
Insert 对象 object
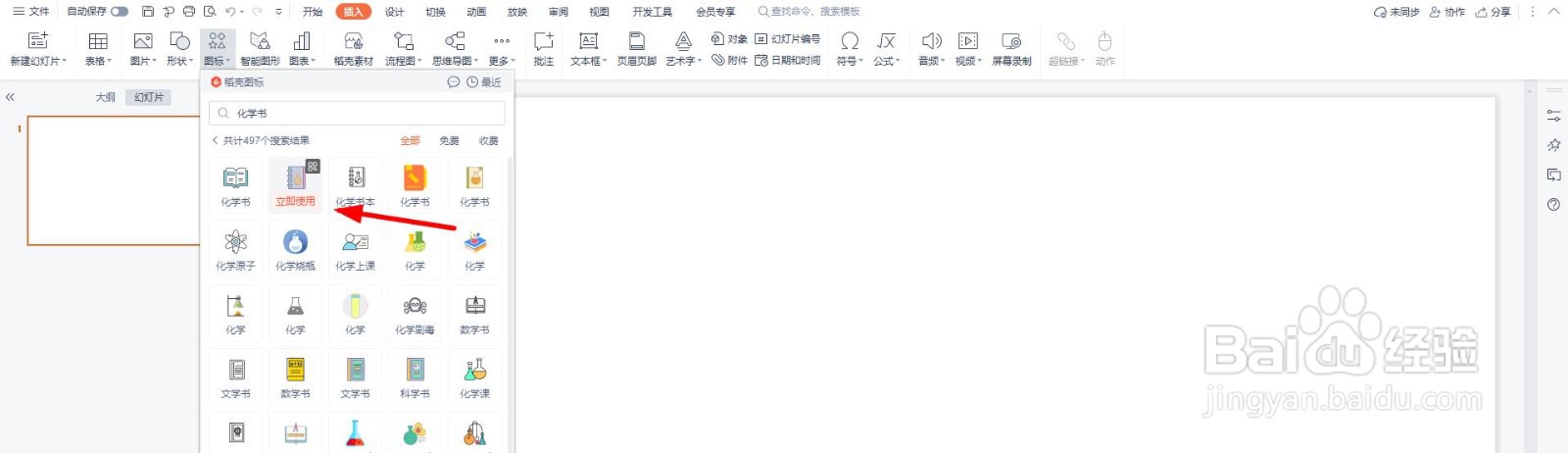[x=729, y=39]
